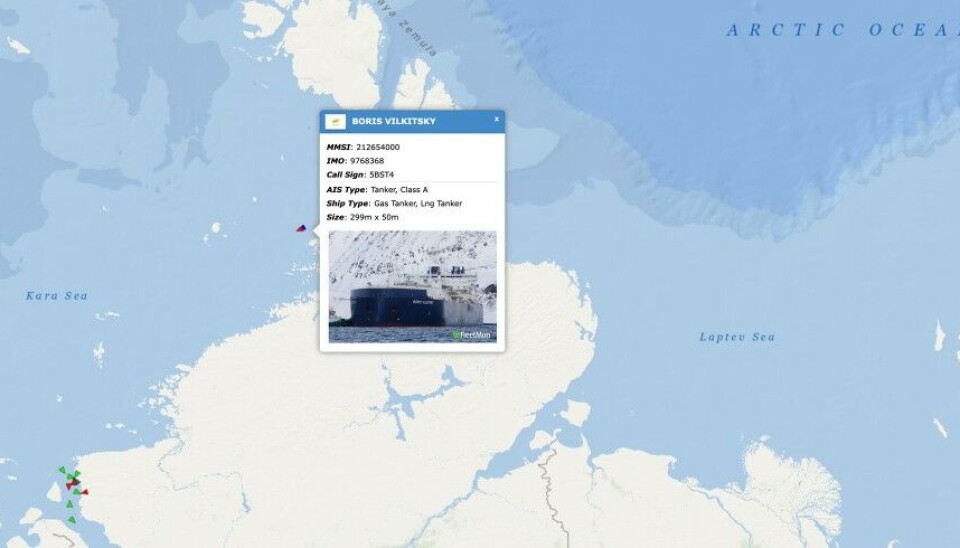Click the FleetMon logo on the photo
The image size is (960, 548).
click(471, 335)
